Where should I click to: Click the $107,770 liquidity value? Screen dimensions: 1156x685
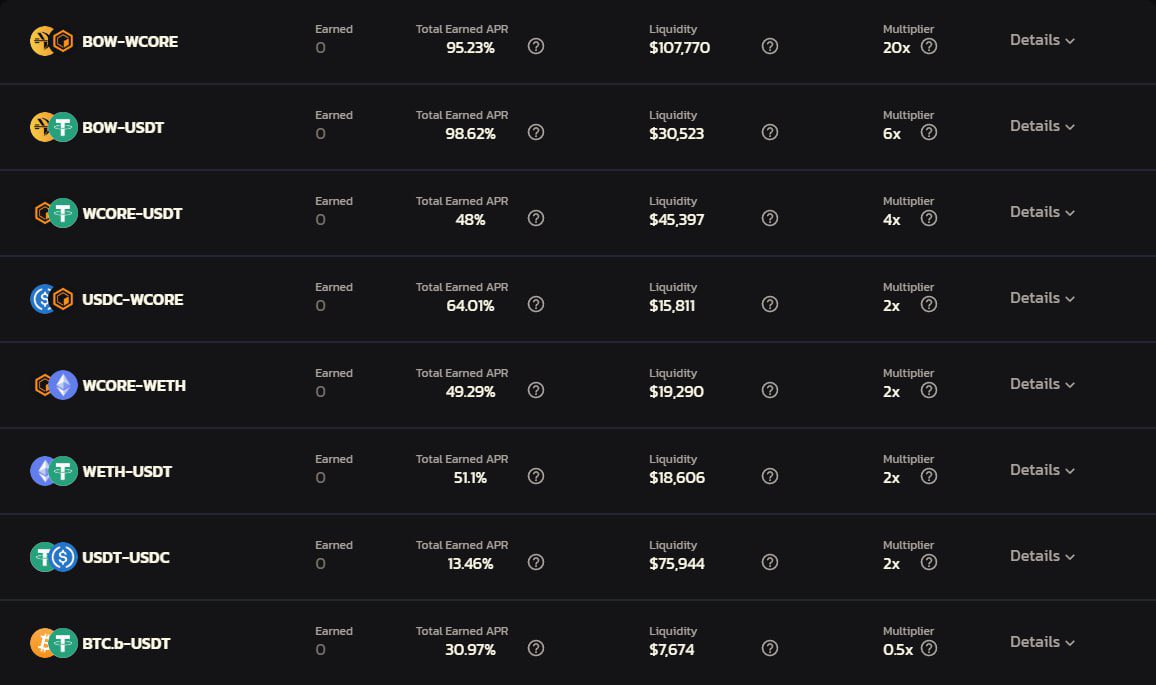679,47
